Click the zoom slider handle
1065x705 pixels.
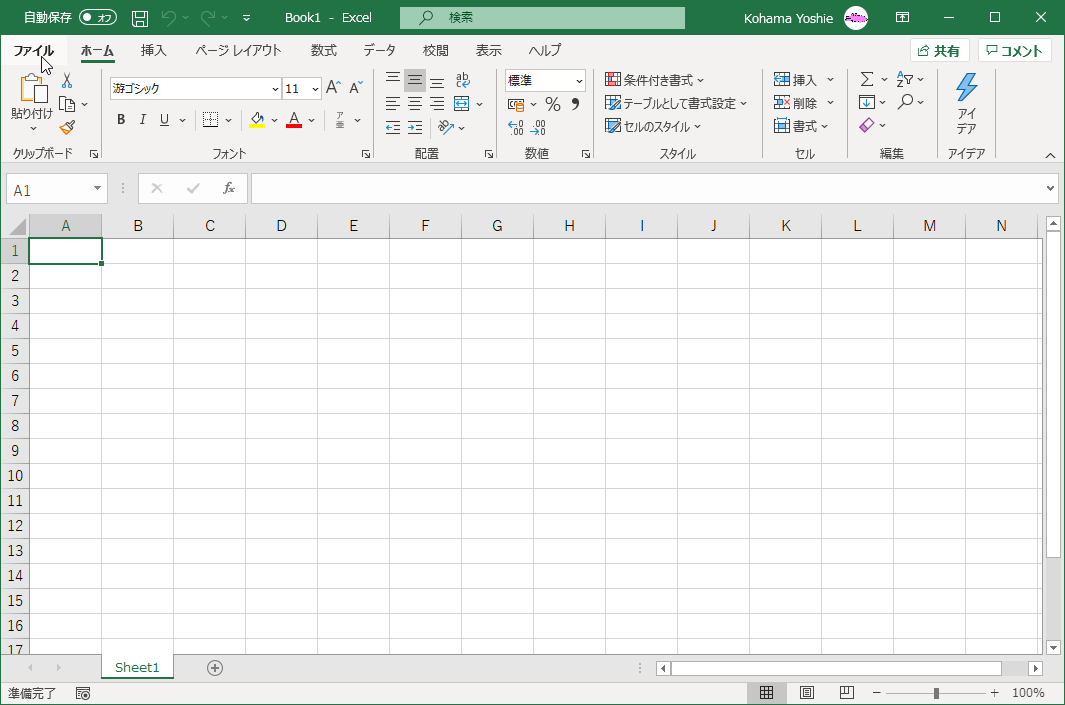click(936, 693)
